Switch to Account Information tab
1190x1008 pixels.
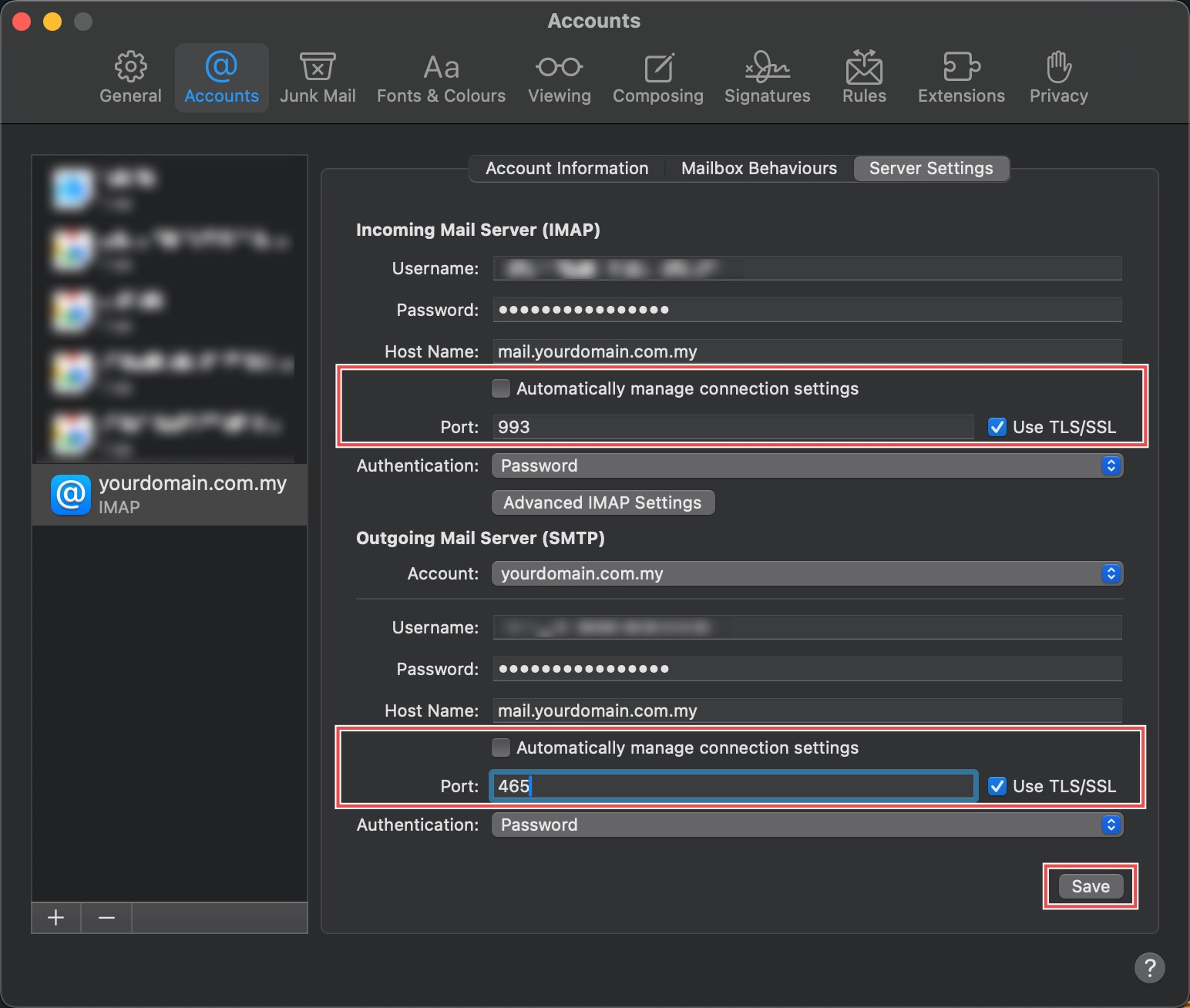(566, 168)
